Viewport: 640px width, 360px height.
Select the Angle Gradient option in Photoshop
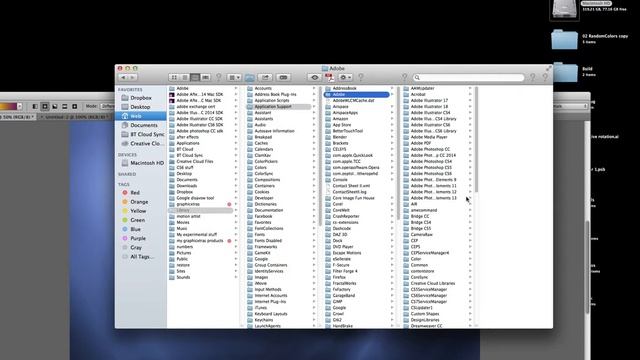55,107
